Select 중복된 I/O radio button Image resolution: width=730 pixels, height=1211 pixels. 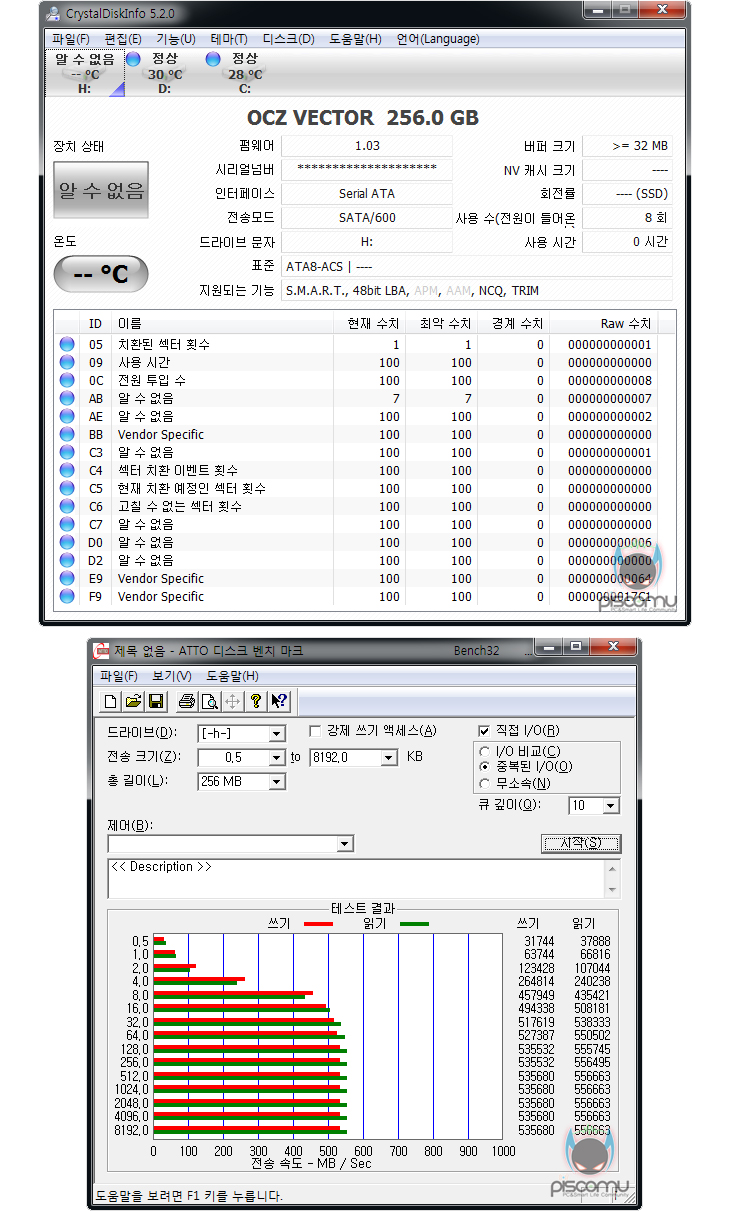click(x=486, y=766)
